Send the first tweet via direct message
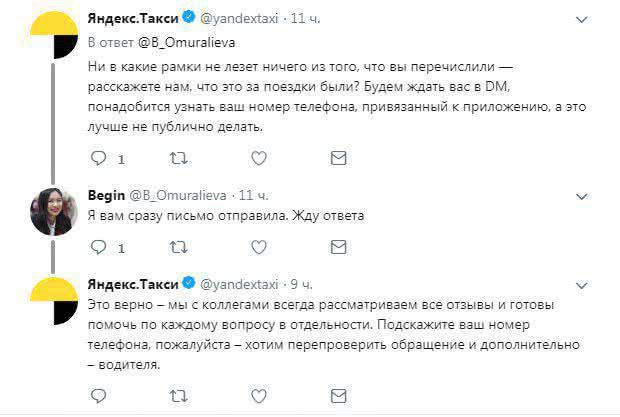This screenshot has width=620, height=417. 338,157
